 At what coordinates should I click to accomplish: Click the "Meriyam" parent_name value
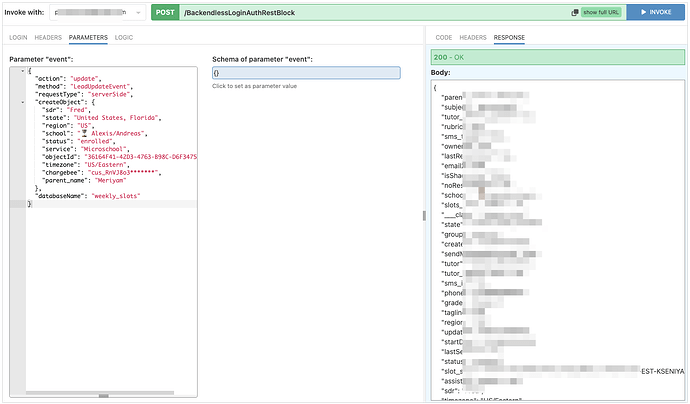[110, 180]
